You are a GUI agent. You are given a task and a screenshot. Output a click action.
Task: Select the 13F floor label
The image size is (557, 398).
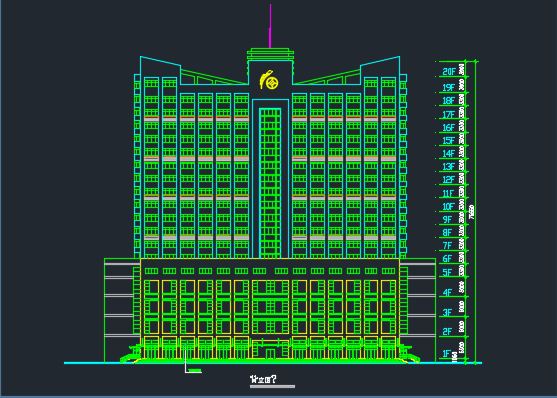point(449,166)
